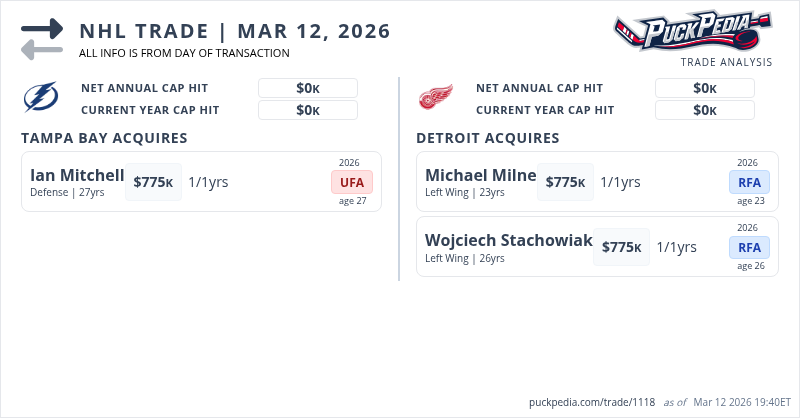The height and width of the screenshot is (418, 800).
Task: Click Wojciech Stachowiak's $775K cap hit box
Action: tap(621, 247)
